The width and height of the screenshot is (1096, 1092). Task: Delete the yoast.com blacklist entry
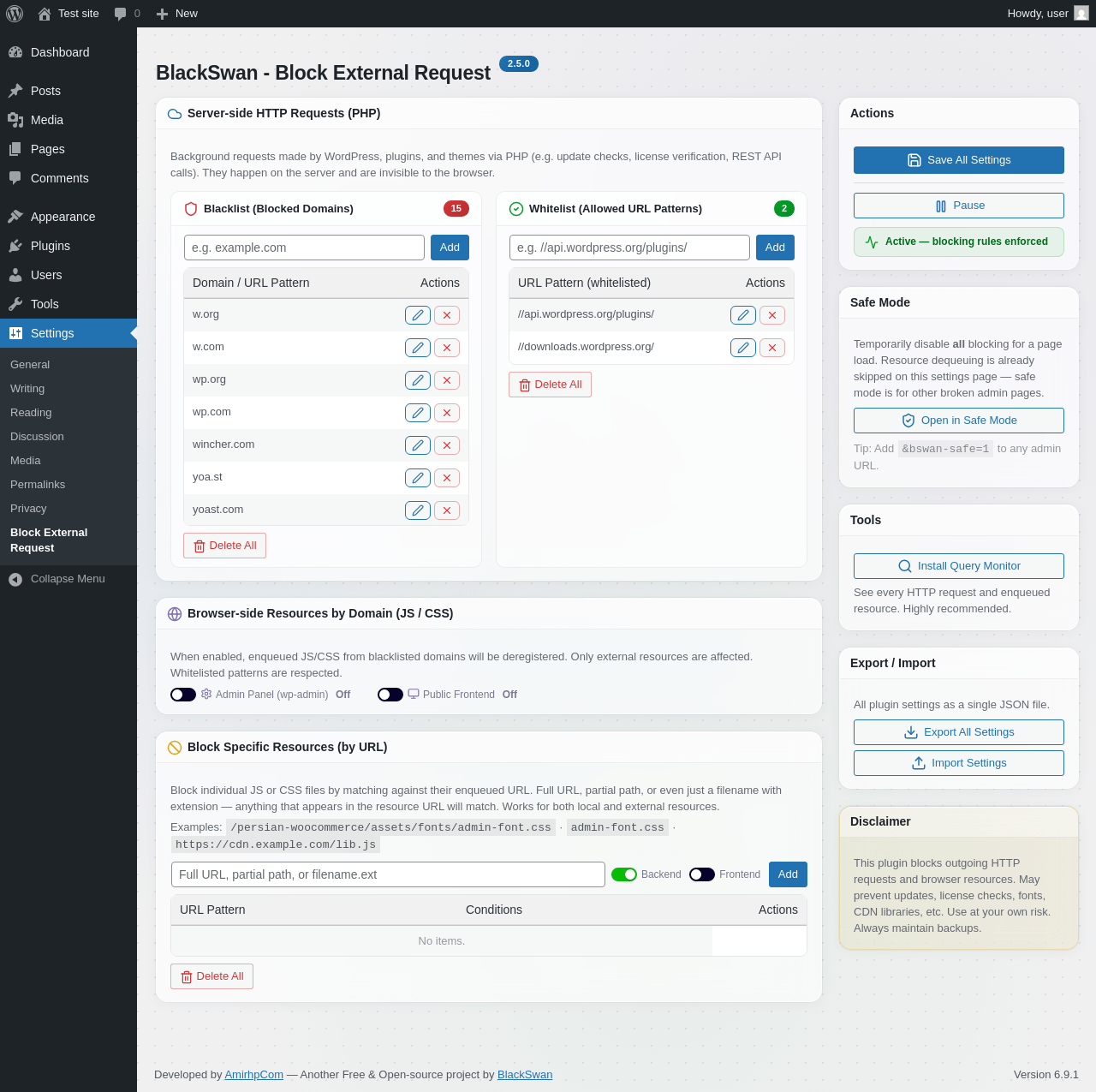point(447,510)
